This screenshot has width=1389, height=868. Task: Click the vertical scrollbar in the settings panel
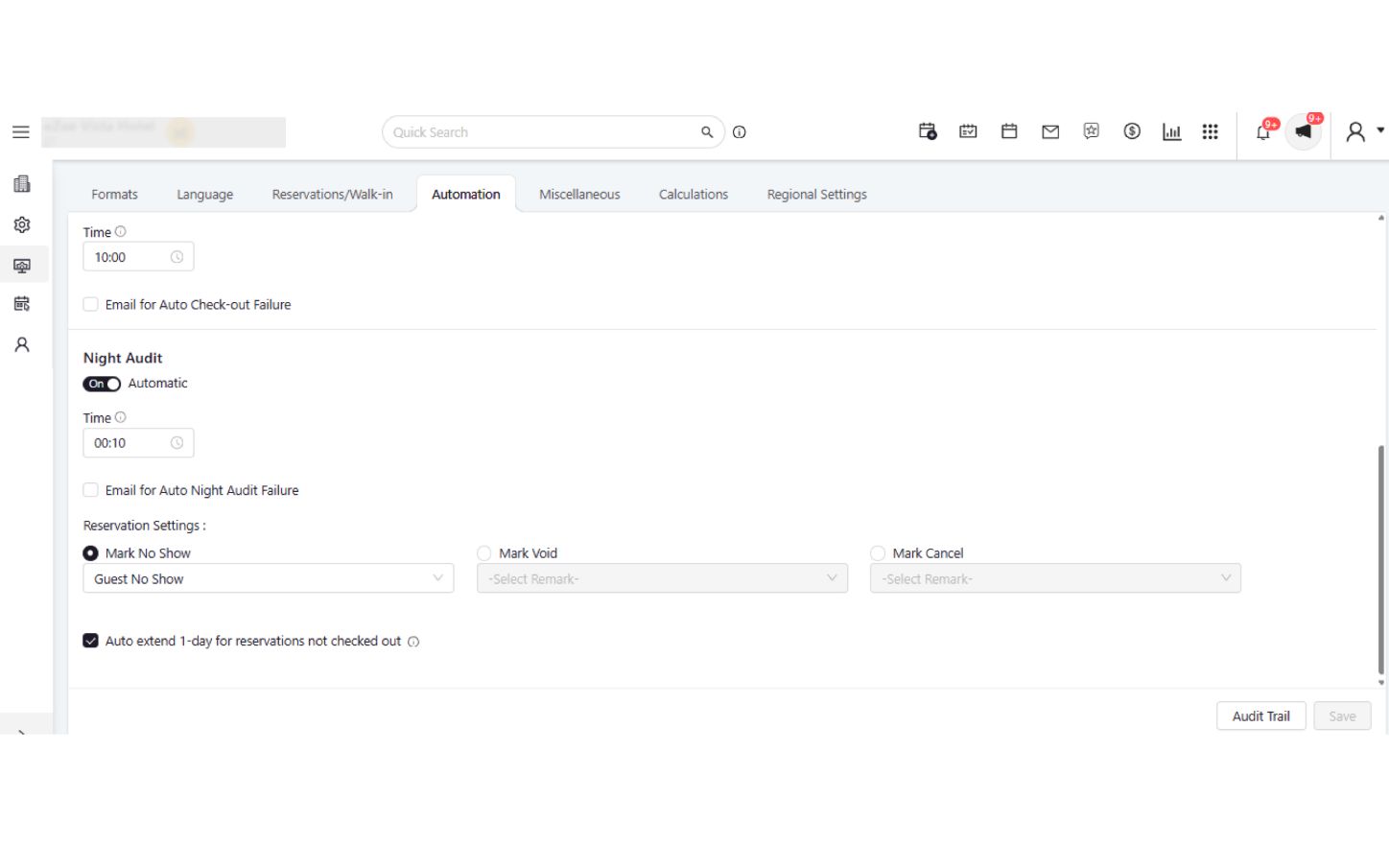pos(1381,560)
